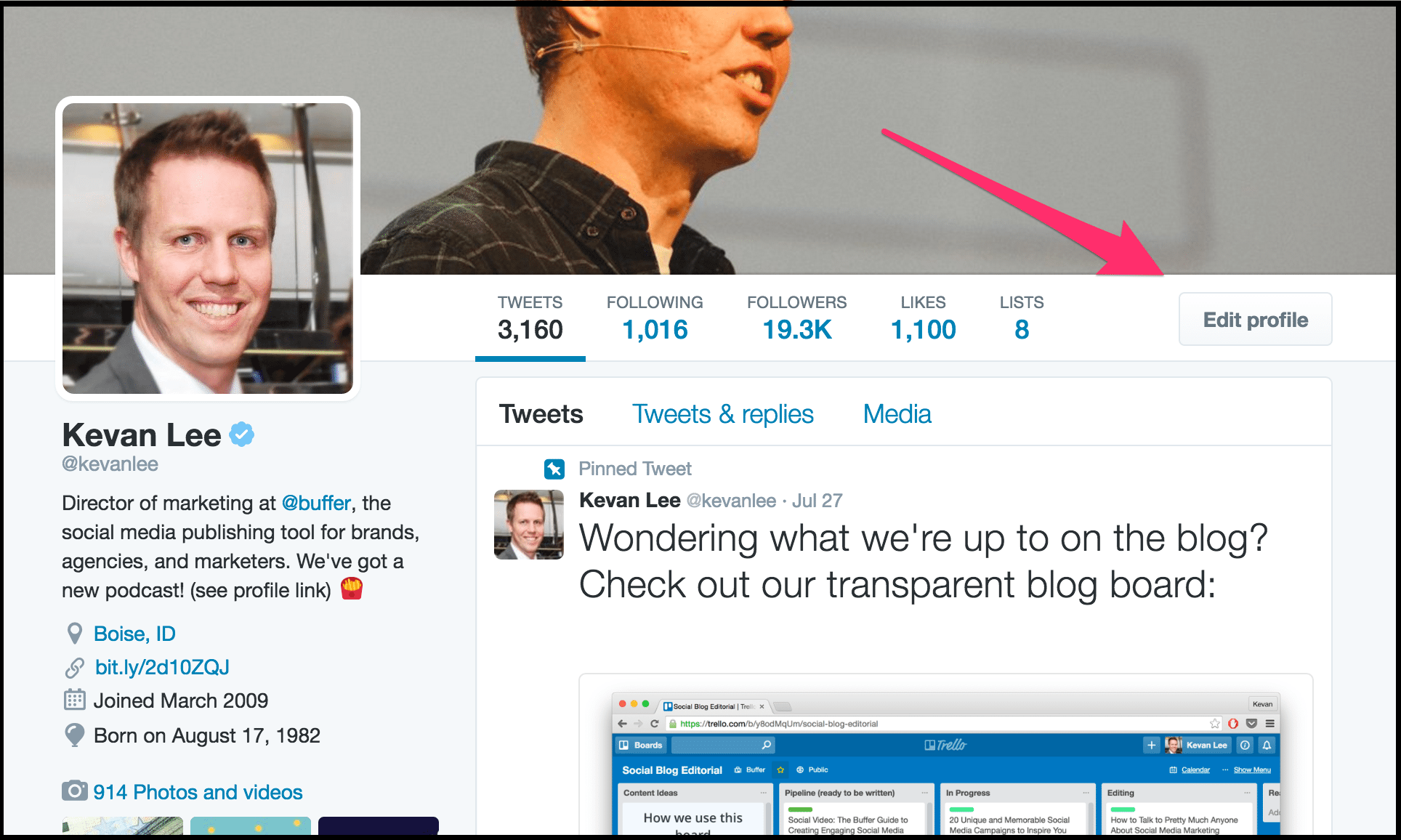Image resolution: width=1401 pixels, height=840 pixels.
Task: Click the Pocket extension icon
Action: tap(1251, 724)
